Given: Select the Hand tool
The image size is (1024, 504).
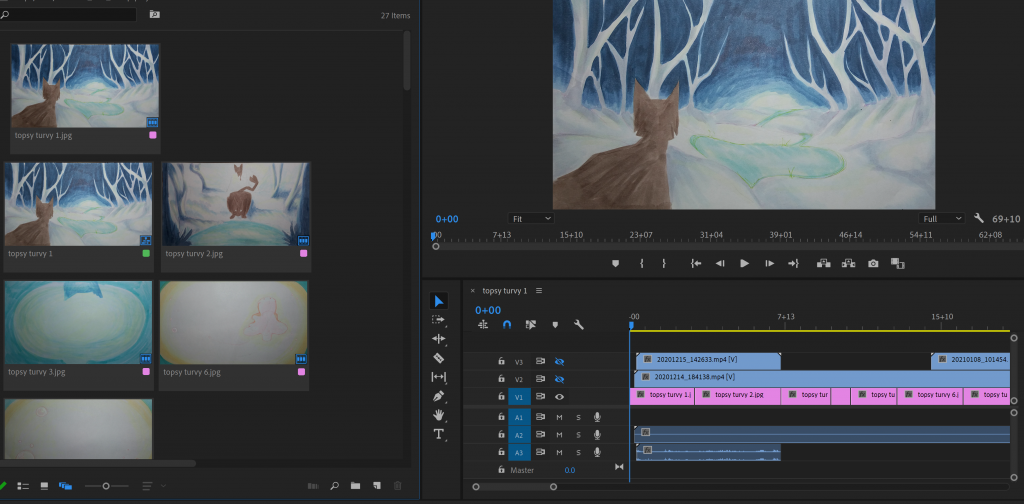Looking at the screenshot, I should point(439,415).
